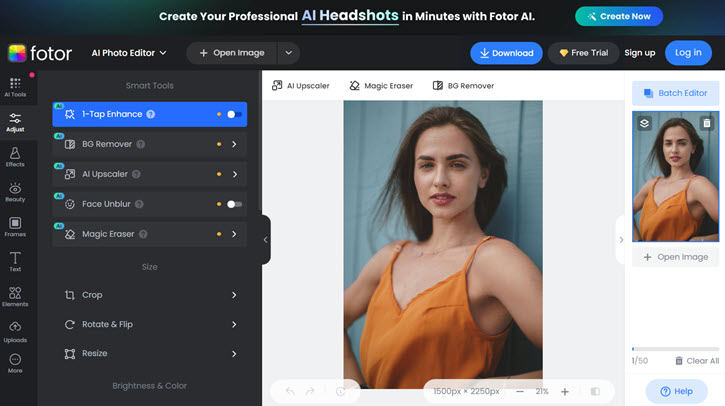Viewport: 725px width, 406px height.
Task: Collapse the left tools panel
Action: tap(265, 240)
